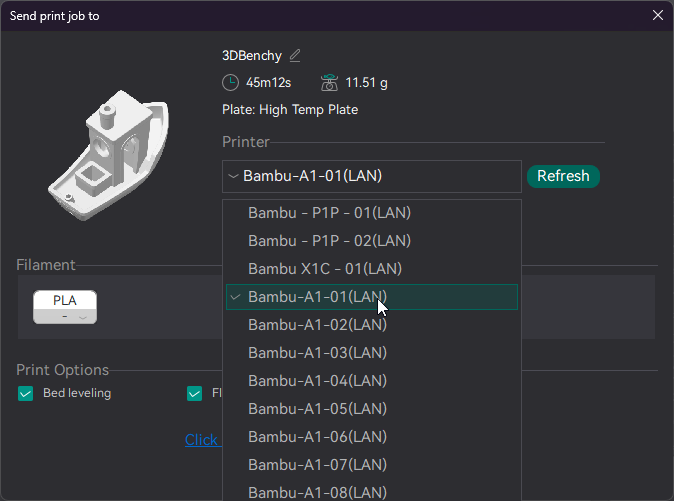
Task: Click the 45m12s print time value
Action: [x=269, y=82]
